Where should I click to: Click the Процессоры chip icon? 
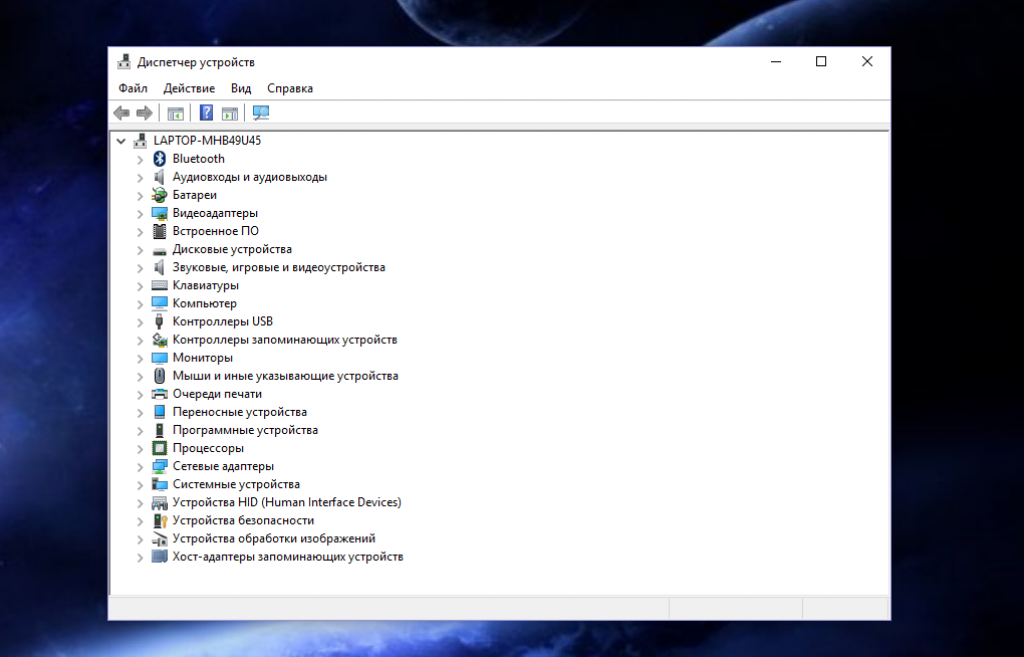(x=159, y=448)
